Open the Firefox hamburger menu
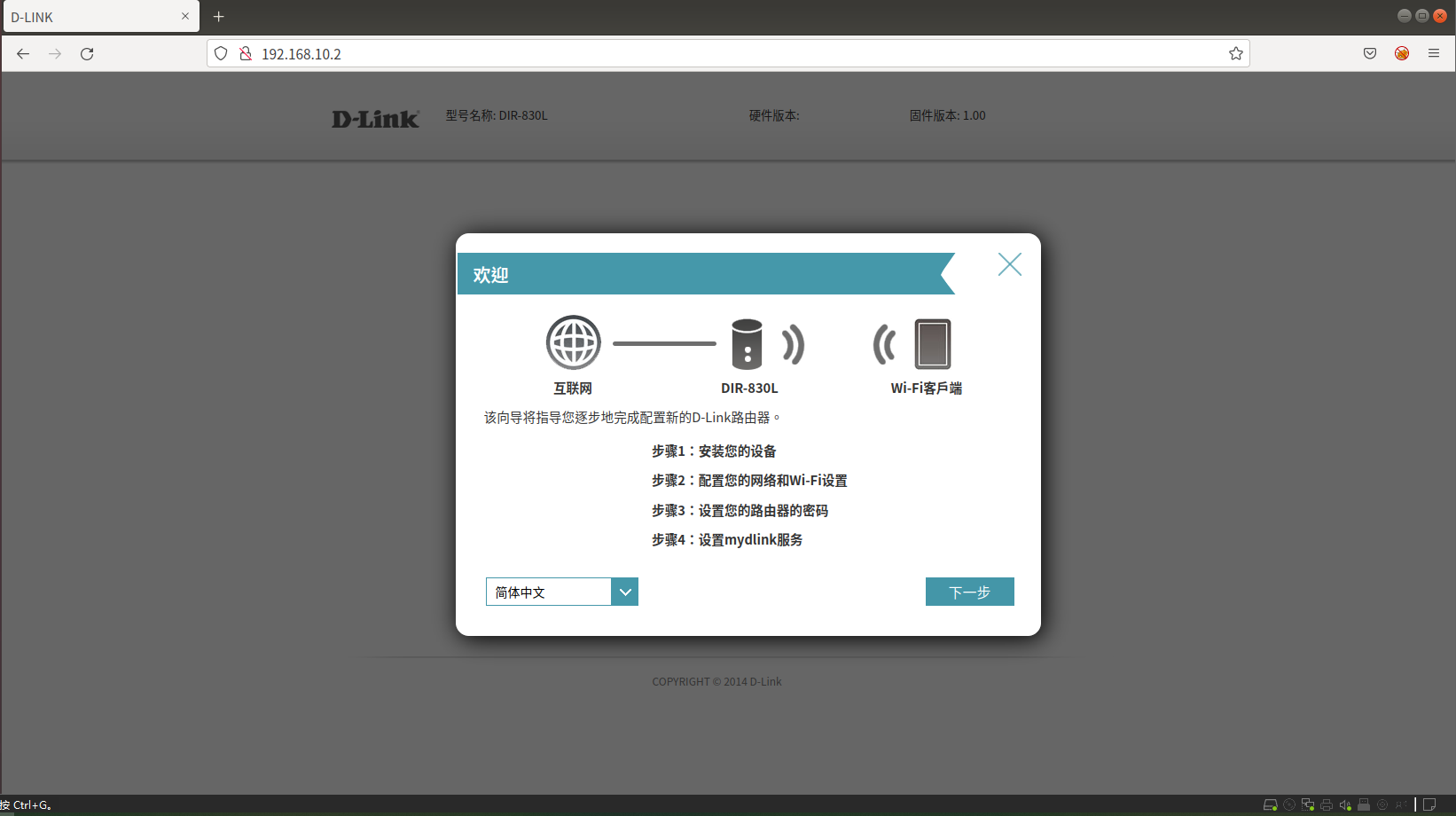1456x816 pixels. point(1433,54)
